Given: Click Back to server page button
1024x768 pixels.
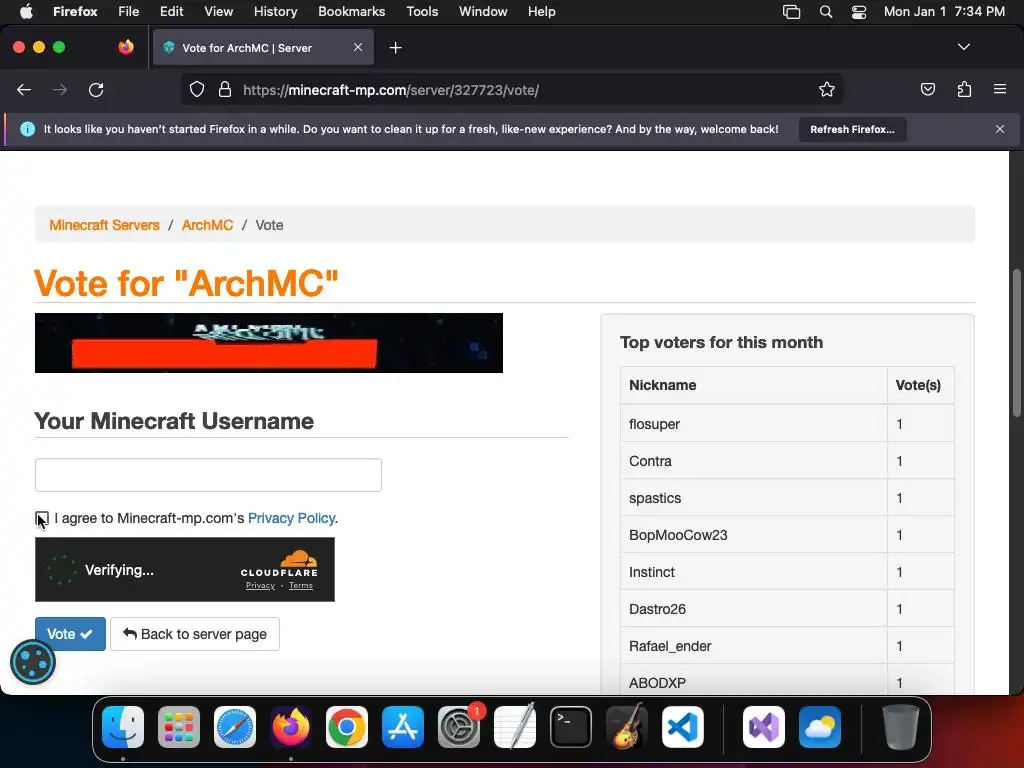Looking at the screenshot, I should 195,634.
